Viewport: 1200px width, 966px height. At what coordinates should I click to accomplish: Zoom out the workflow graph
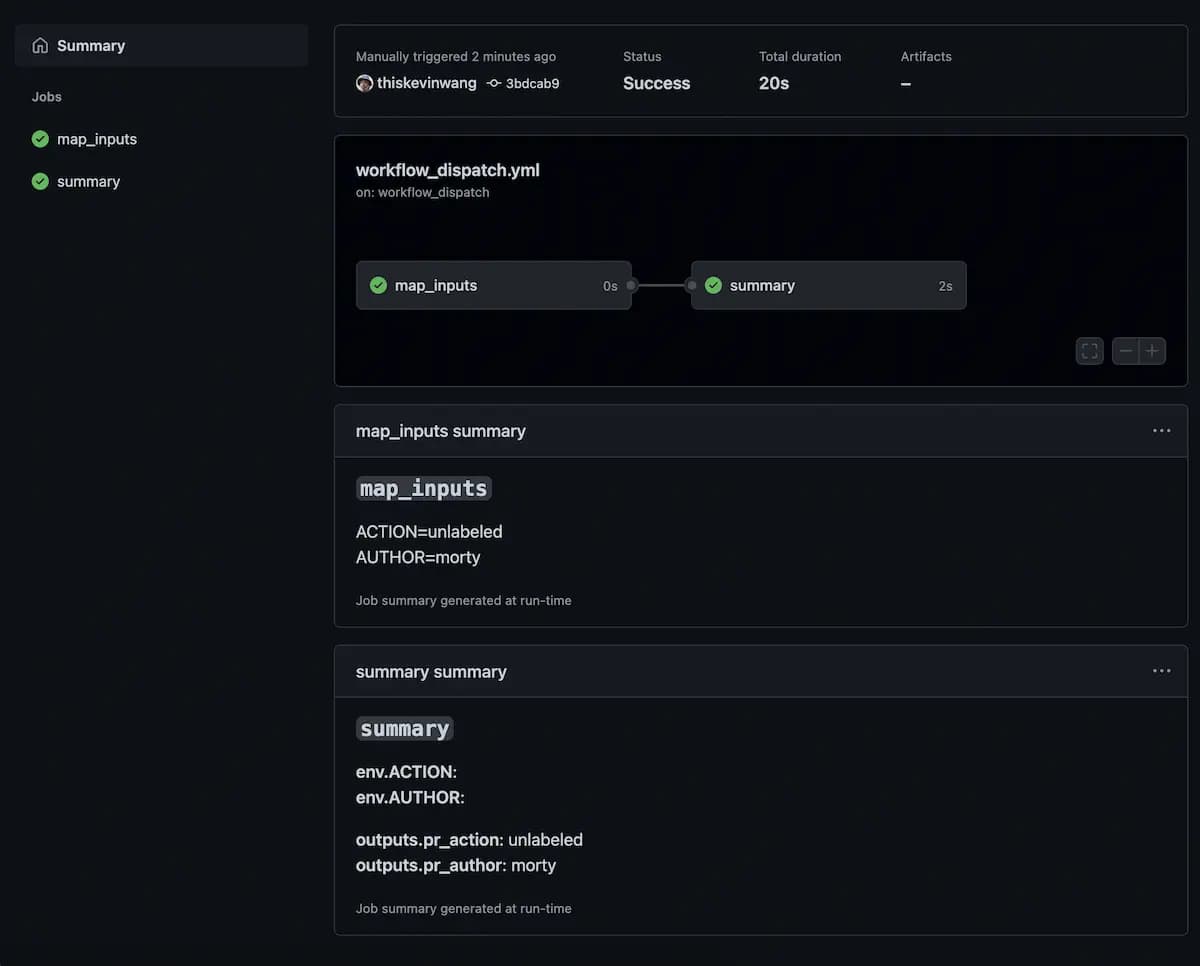click(x=1126, y=351)
